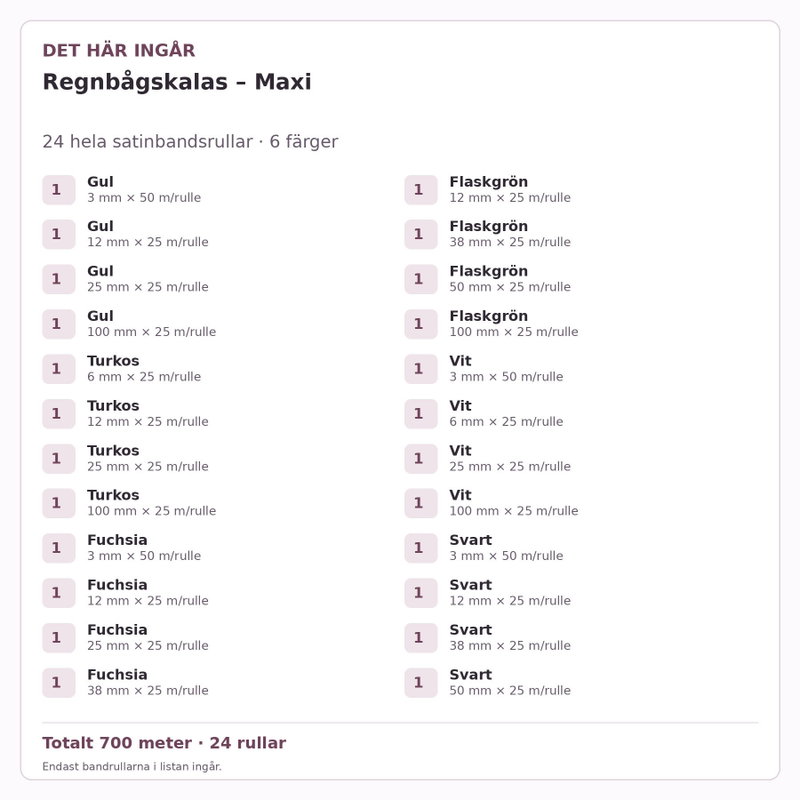800x800 pixels.
Task: Click the quantity badge next to Turkos 6 mm
Action: coord(59,369)
